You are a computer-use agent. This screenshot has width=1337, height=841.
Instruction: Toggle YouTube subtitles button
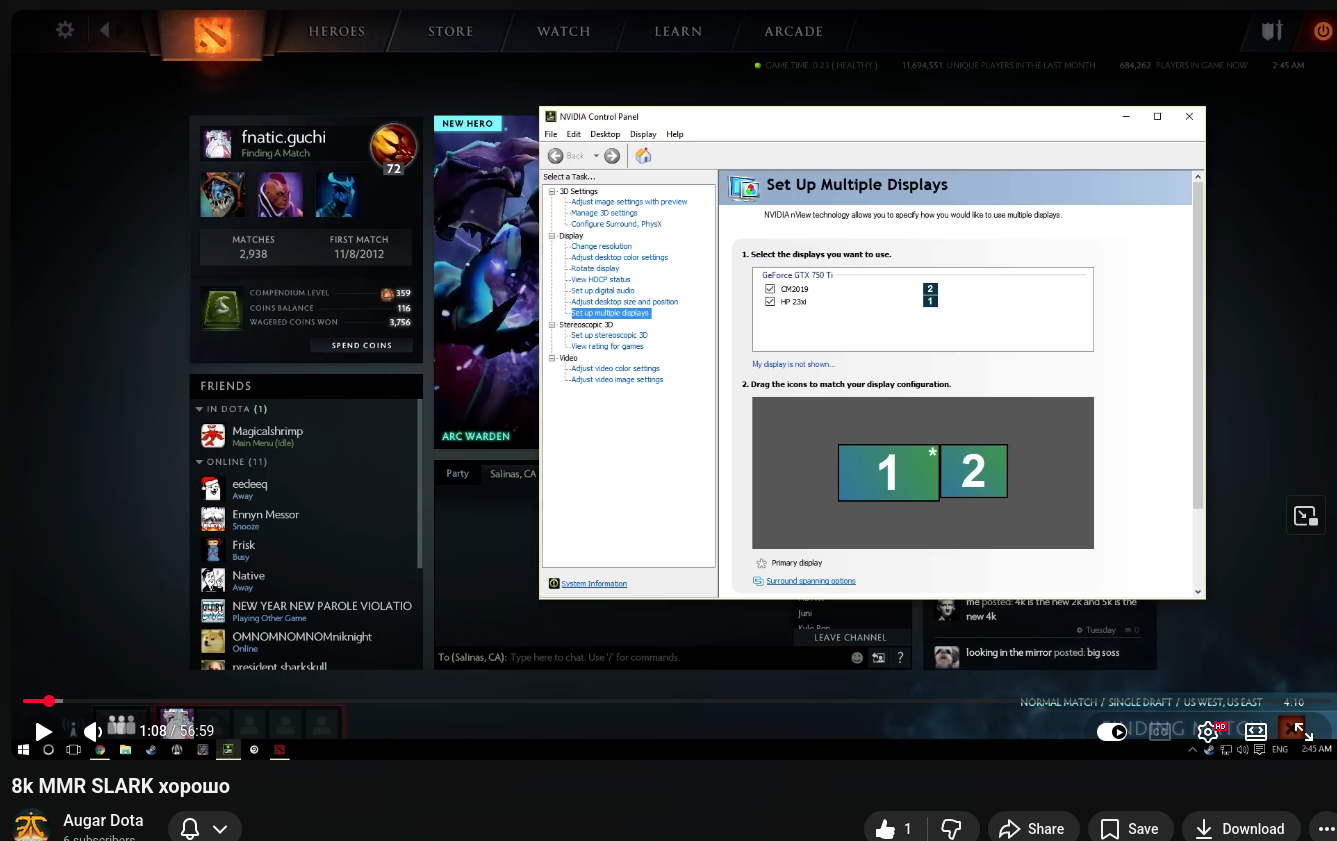coord(1160,731)
